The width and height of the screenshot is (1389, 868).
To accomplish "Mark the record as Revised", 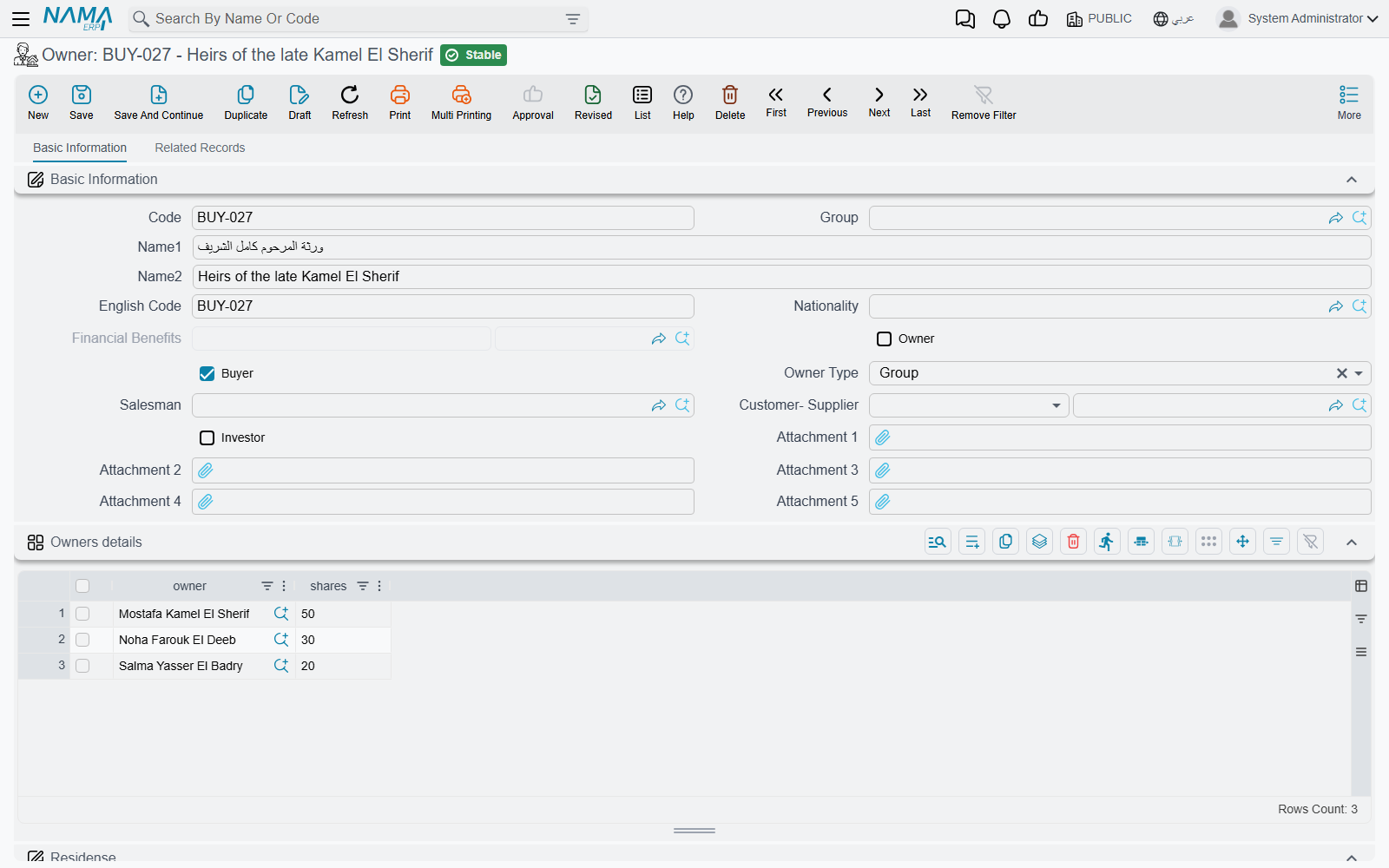I will click(593, 102).
